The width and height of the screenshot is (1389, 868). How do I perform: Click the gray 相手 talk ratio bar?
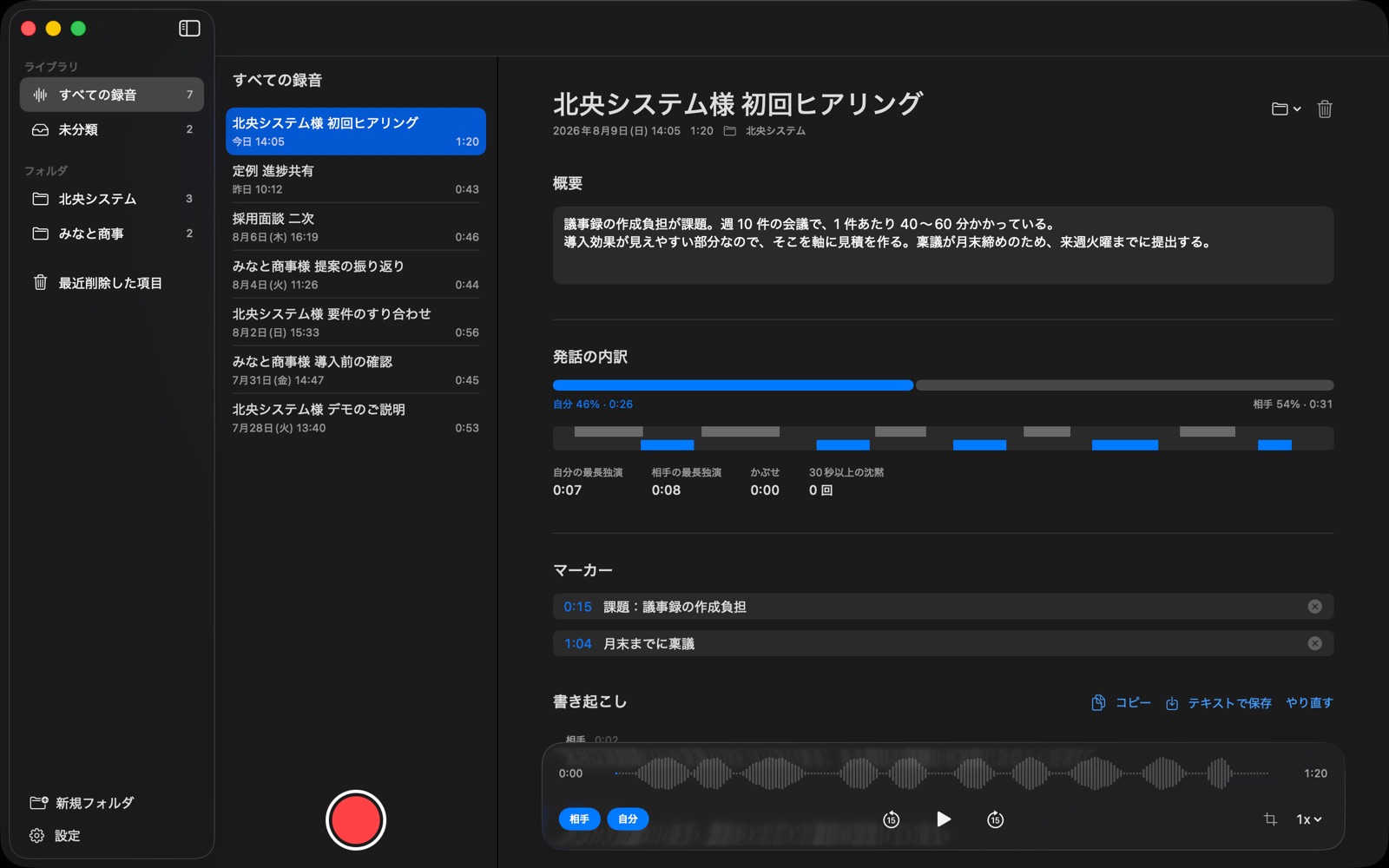point(1124,385)
